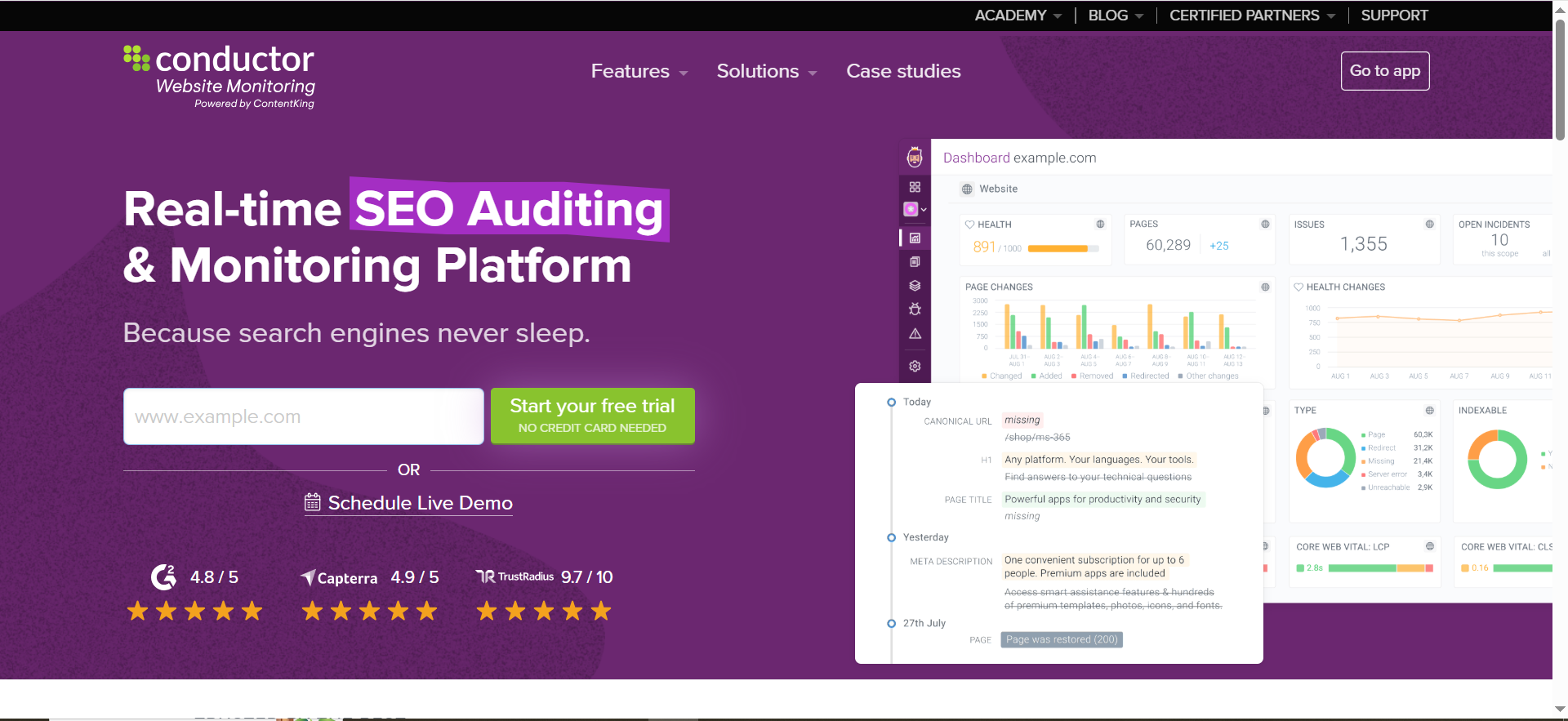This screenshot has width=1568, height=721.
Task: Click the heart icon on the Health card
Action: click(x=969, y=224)
